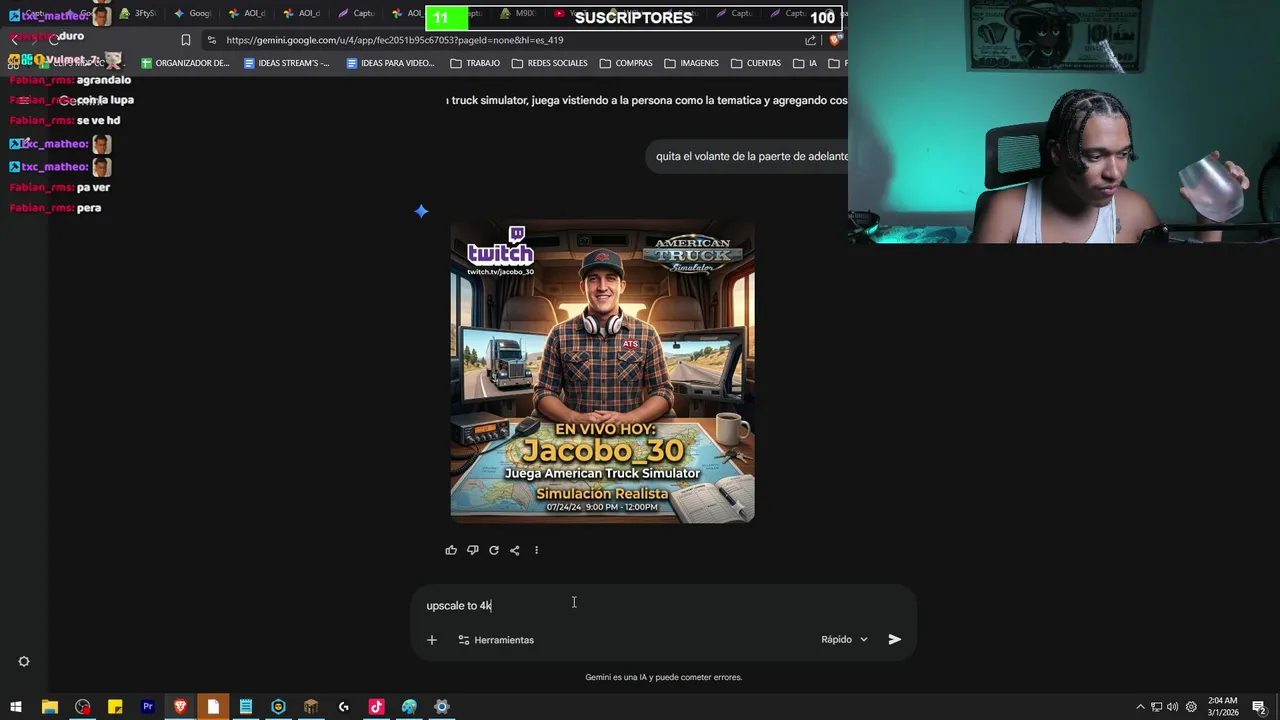Expand the IMAGENES bookmarks folder
The width and height of the screenshot is (1280, 720).
pos(692,63)
